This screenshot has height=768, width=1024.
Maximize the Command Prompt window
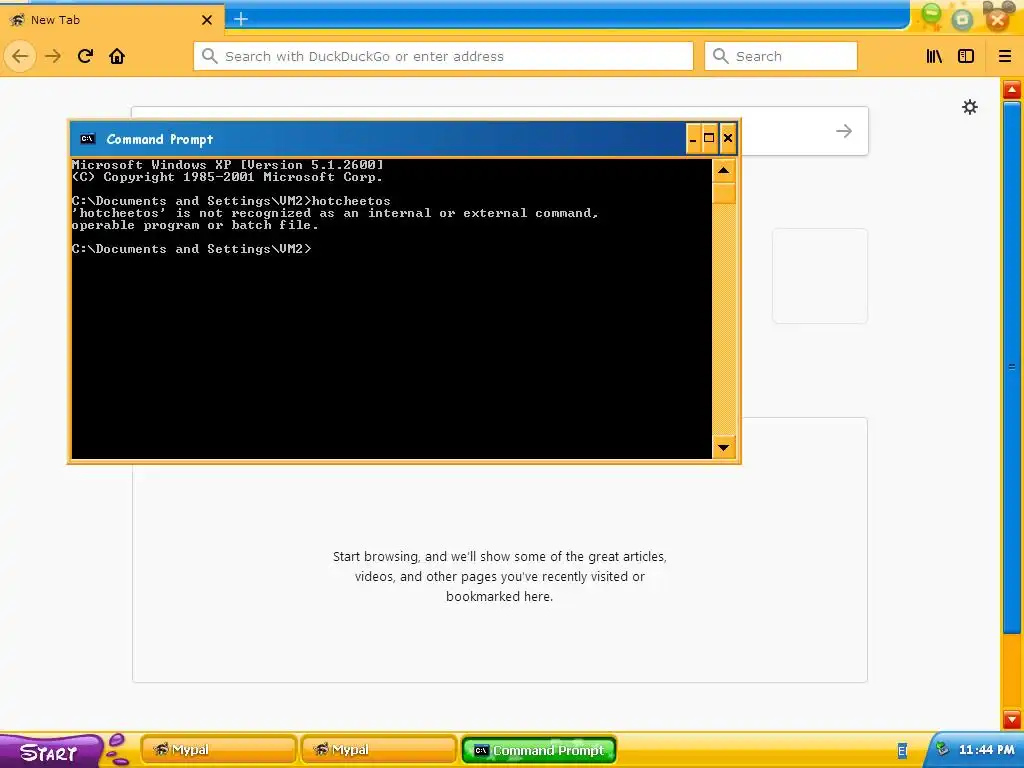click(x=709, y=138)
